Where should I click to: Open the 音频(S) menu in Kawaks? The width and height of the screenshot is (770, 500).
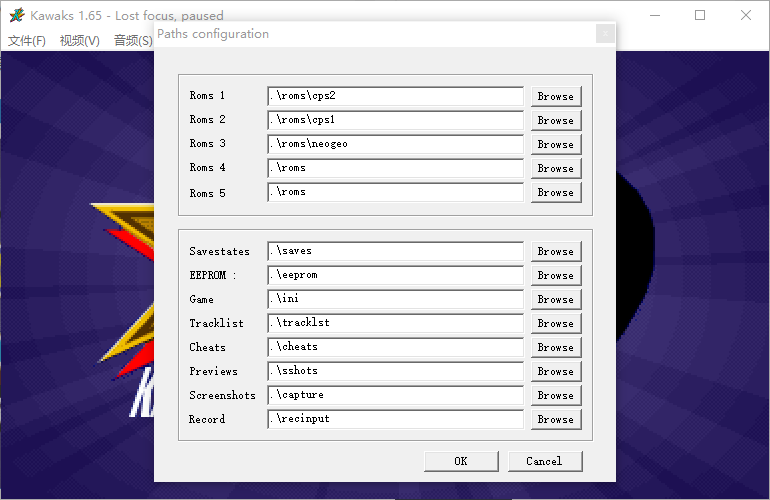pyautogui.click(x=133, y=41)
